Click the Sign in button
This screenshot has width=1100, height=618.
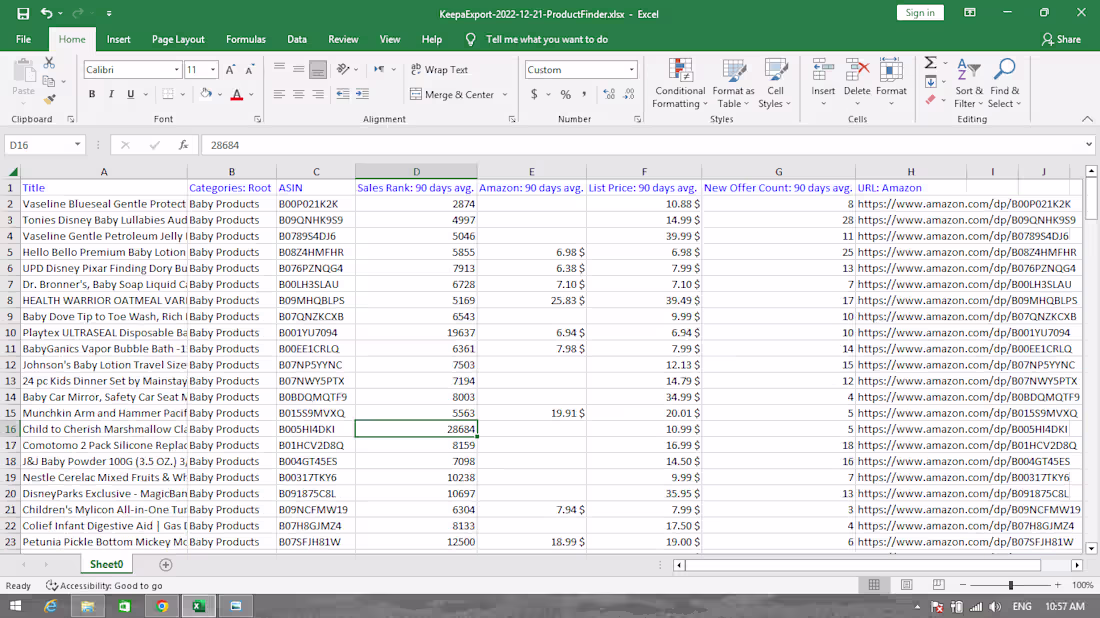pyautogui.click(x=920, y=13)
